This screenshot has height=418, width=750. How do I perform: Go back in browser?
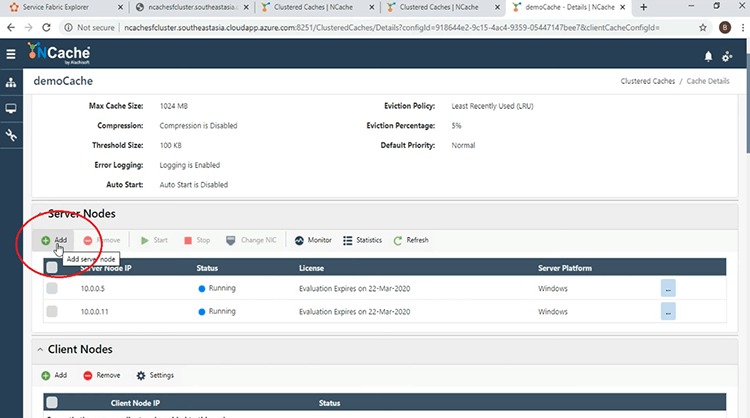point(11,28)
